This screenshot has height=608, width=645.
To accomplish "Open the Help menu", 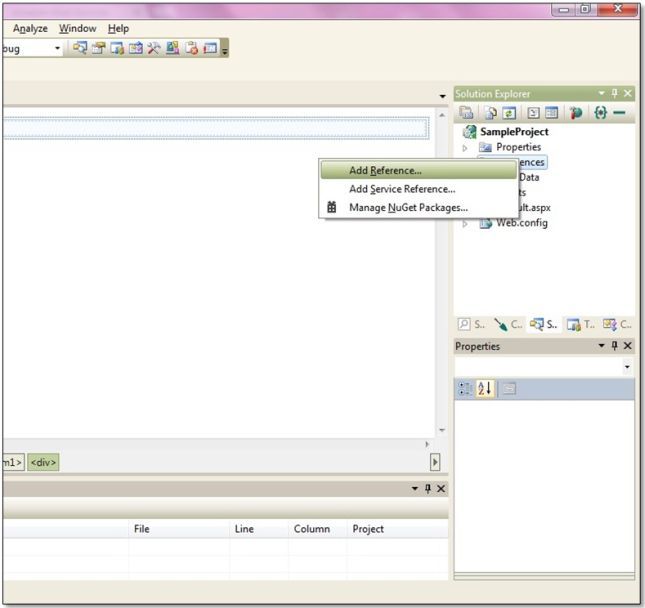I will click(x=118, y=28).
